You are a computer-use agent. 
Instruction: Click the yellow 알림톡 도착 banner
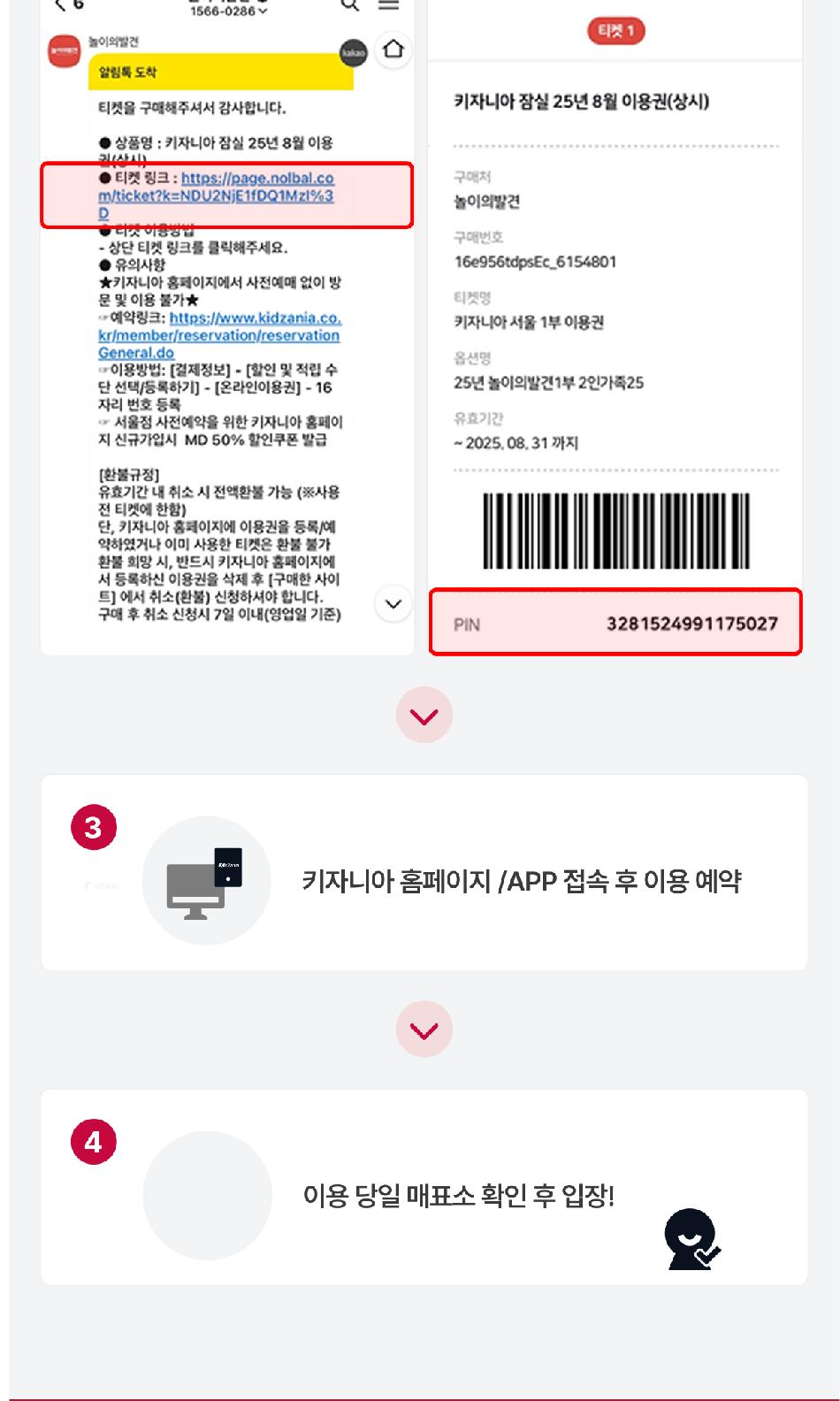tap(221, 73)
